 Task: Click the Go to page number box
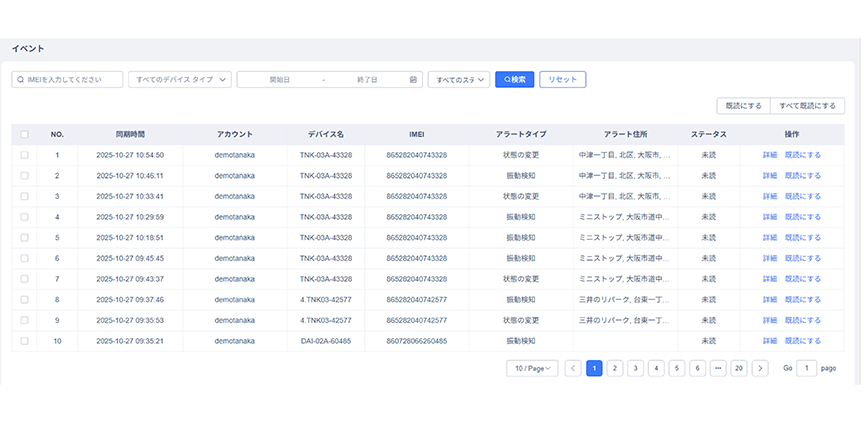806,368
